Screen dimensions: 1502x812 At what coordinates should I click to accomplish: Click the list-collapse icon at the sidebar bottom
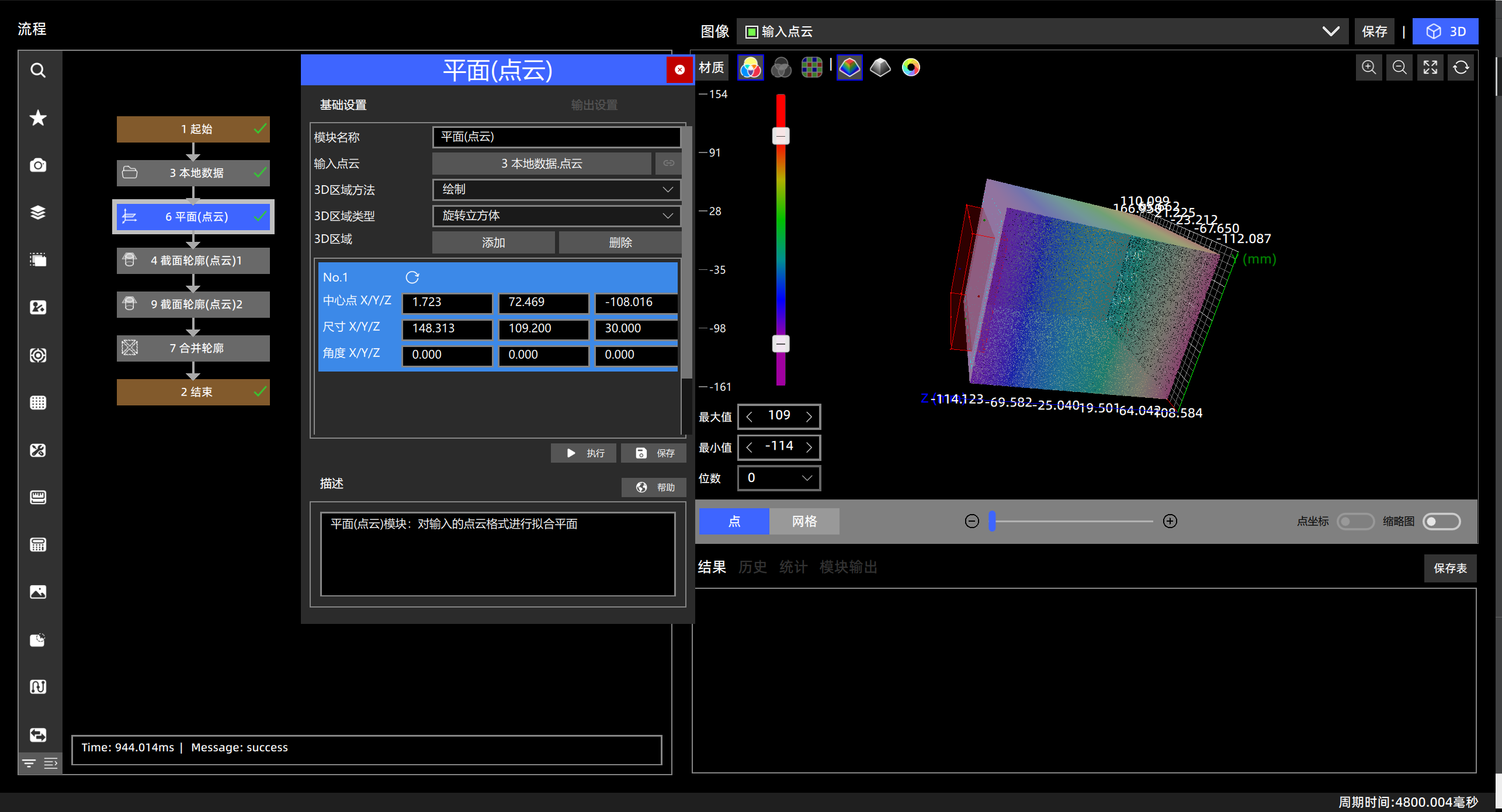tap(51, 763)
